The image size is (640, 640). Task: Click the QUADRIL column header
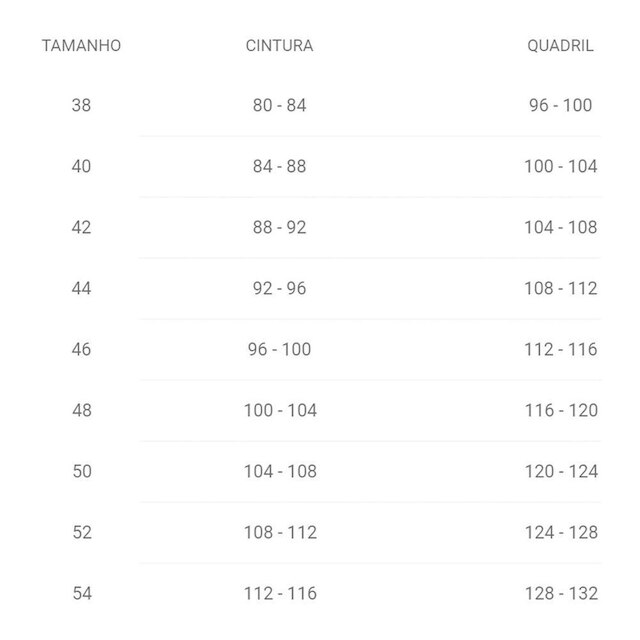(x=560, y=46)
